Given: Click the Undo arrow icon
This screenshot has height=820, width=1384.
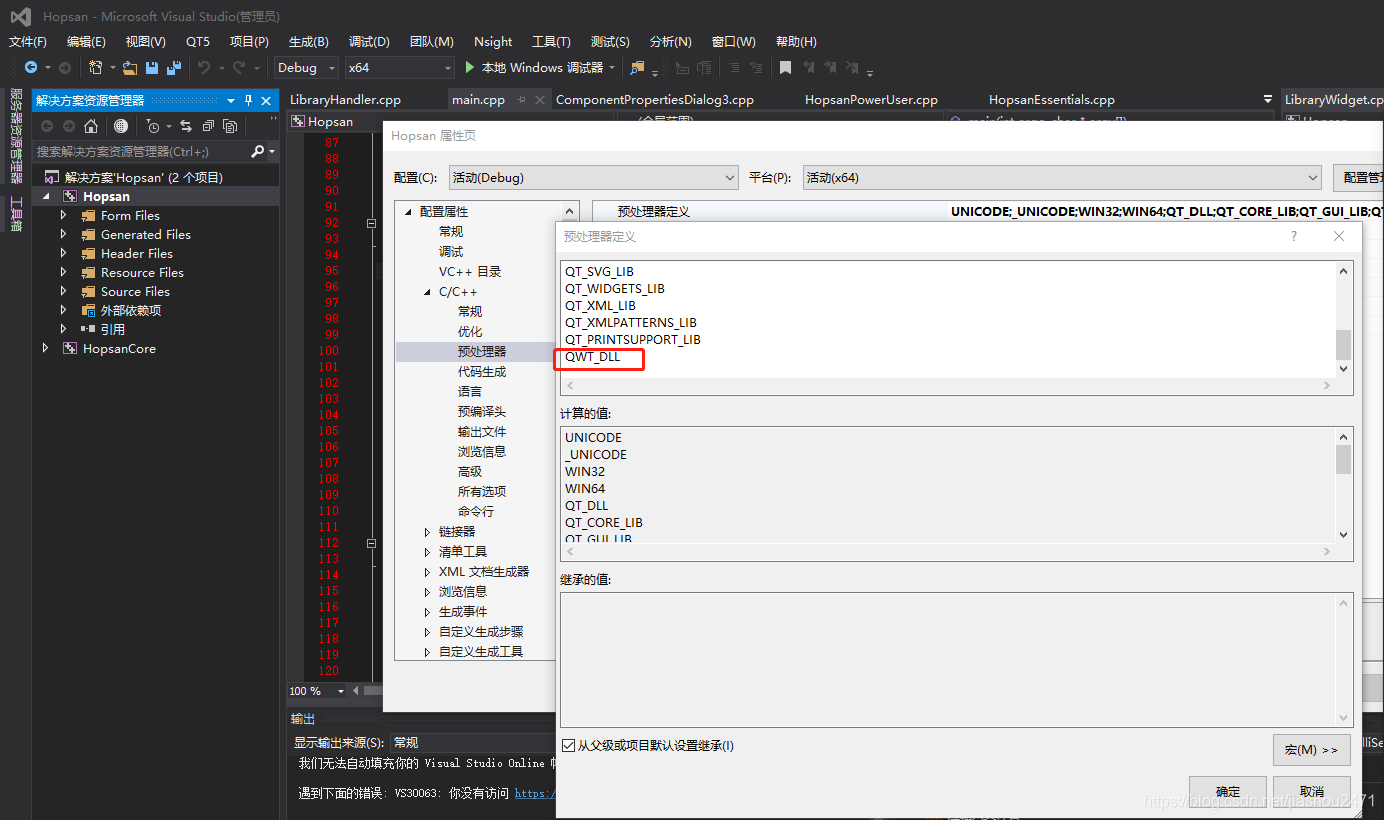Looking at the screenshot, I should click(204, 67).
